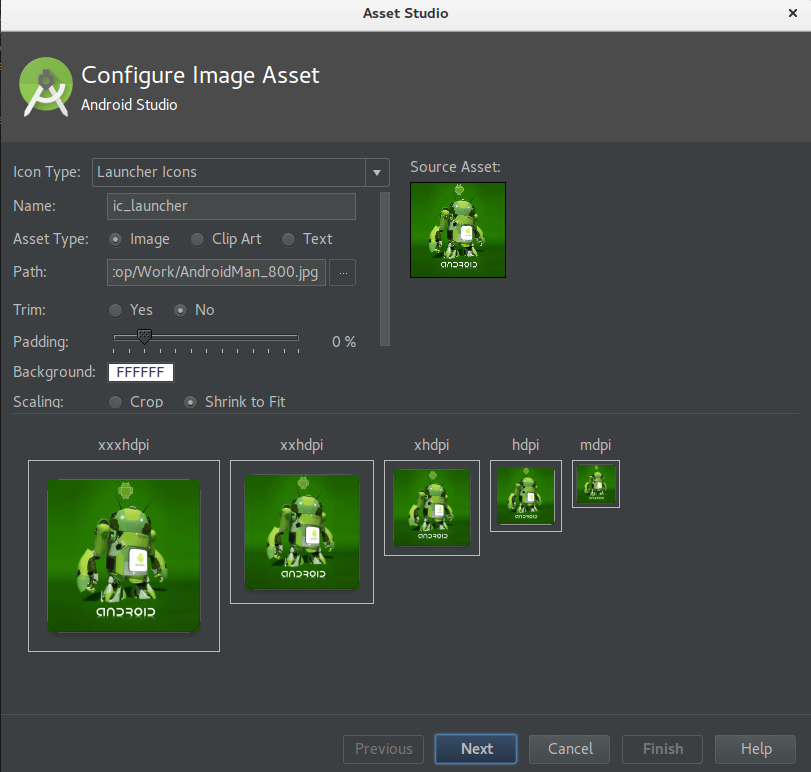Open the Icon Type dropdown arrow
The height and width of the screenshot is (772, 811).
coord(377,172)
